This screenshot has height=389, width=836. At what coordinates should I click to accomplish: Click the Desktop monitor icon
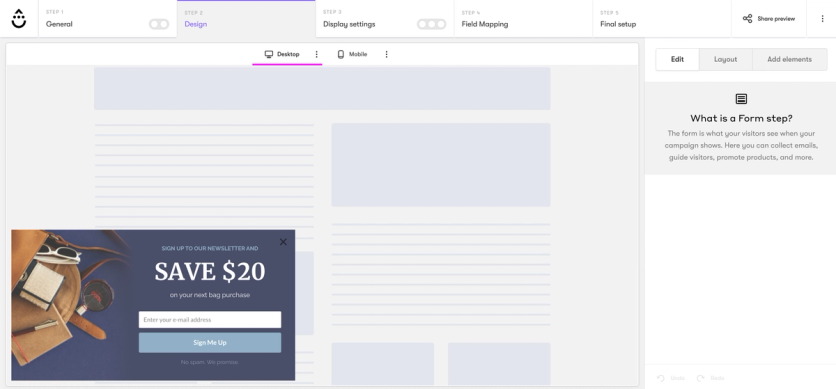click(269, 54)
